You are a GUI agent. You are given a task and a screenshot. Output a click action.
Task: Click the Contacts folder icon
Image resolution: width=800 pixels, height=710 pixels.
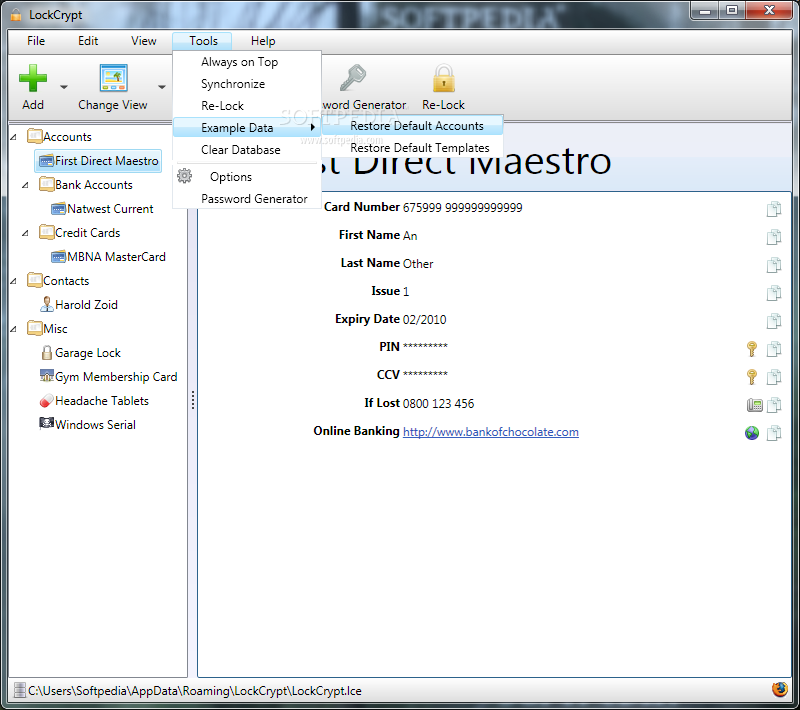pos(34,280)
